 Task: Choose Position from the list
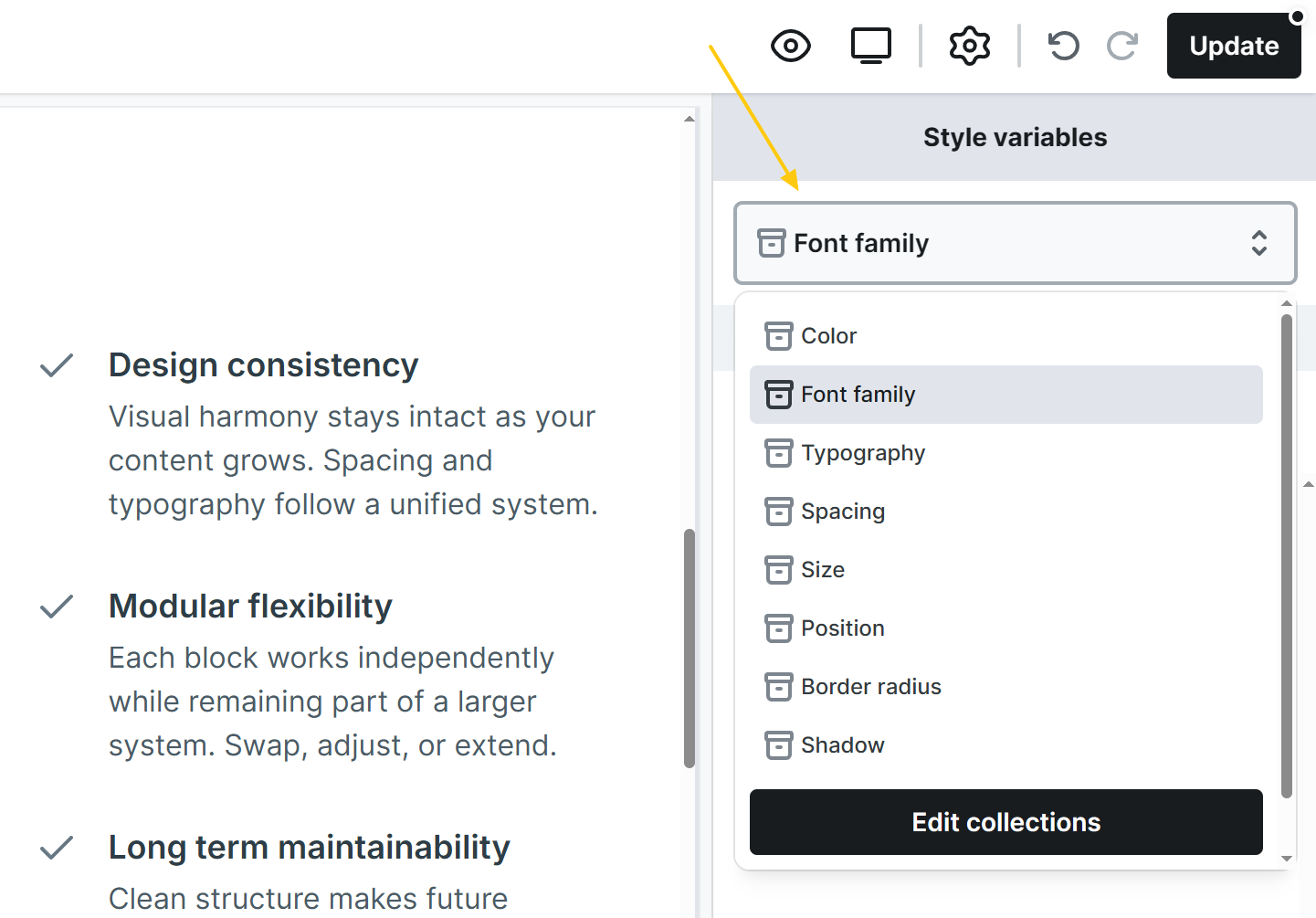pyautogui.click(x=842, y=628)
